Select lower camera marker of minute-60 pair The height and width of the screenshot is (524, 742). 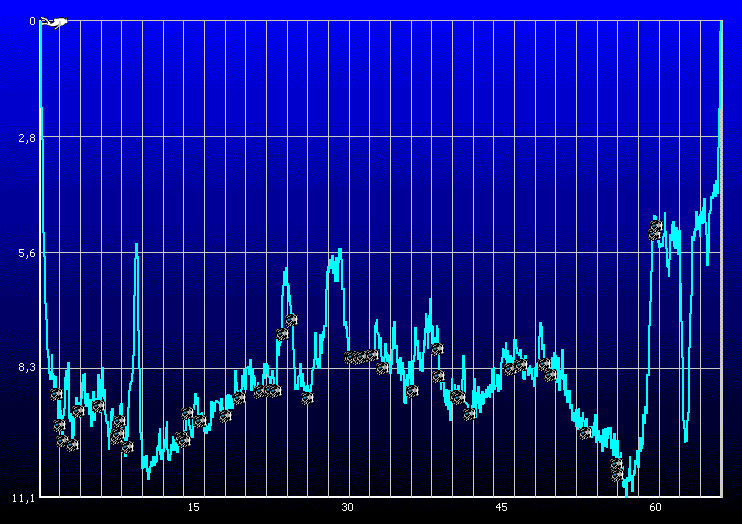[654, 235]
